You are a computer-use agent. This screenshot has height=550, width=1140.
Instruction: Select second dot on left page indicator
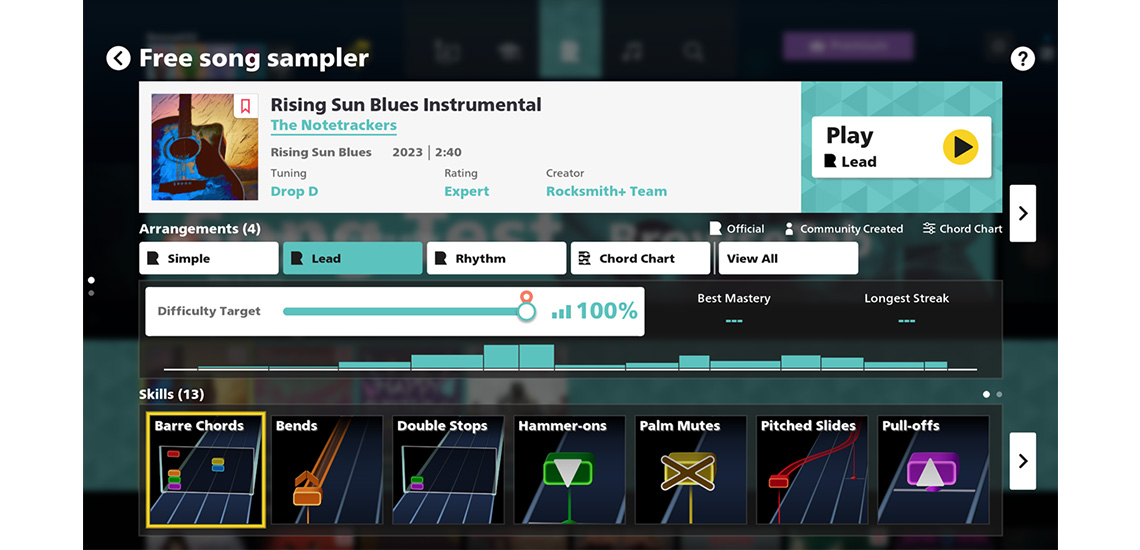(91, 293)
